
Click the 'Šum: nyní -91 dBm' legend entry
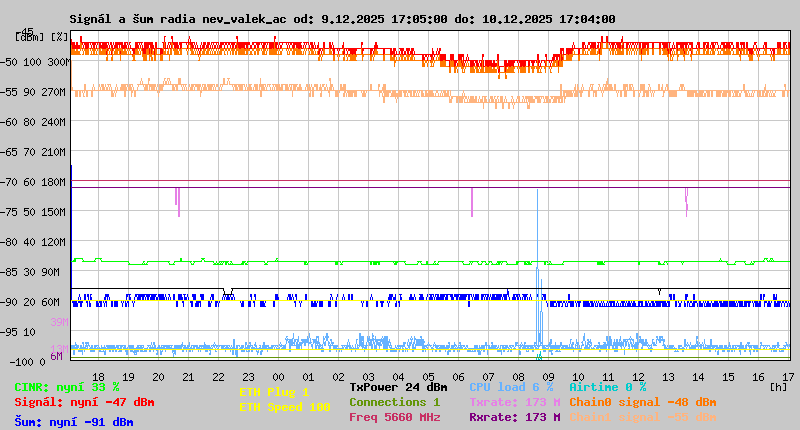point(73,422)
